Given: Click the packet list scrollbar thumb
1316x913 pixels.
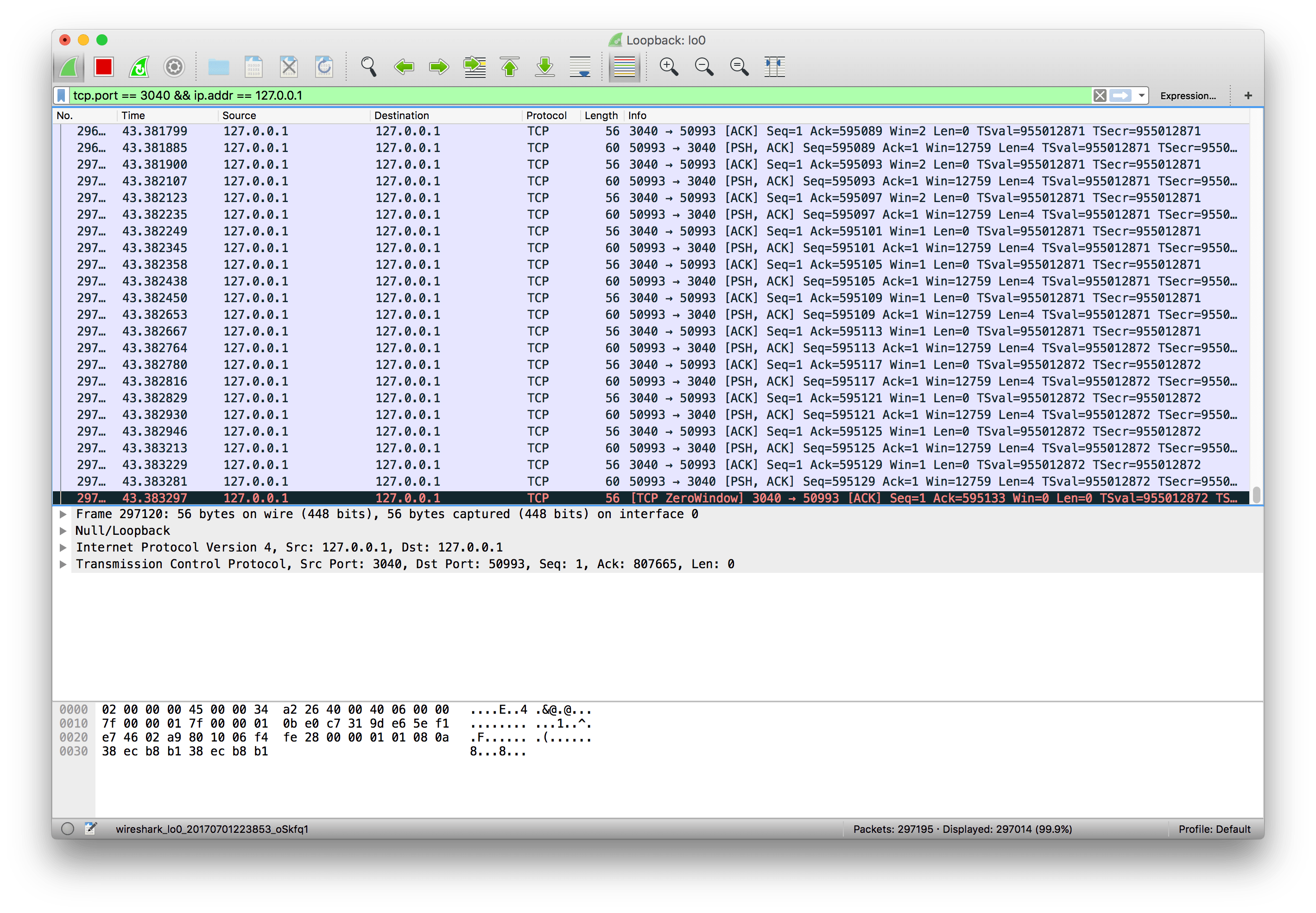Looking at the screenshot, I should point(1256,495).
